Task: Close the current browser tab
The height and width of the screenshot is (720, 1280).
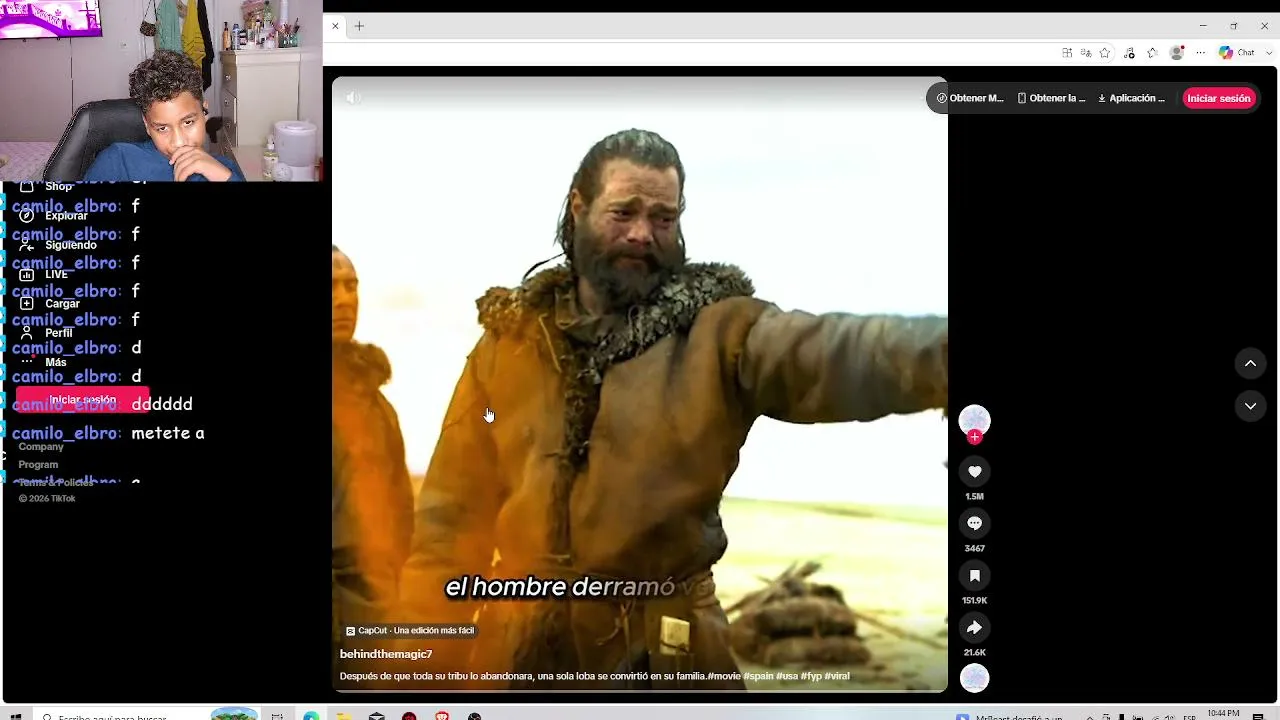Action: (335, 26)
